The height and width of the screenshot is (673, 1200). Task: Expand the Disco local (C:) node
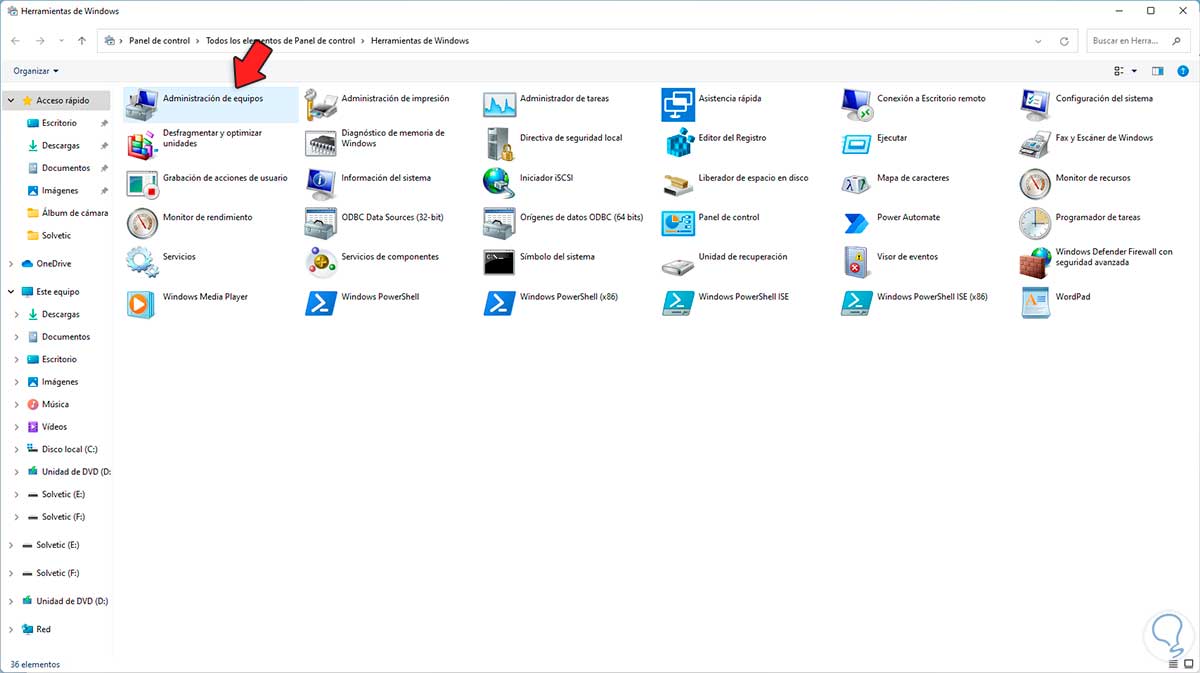point(17,450)
